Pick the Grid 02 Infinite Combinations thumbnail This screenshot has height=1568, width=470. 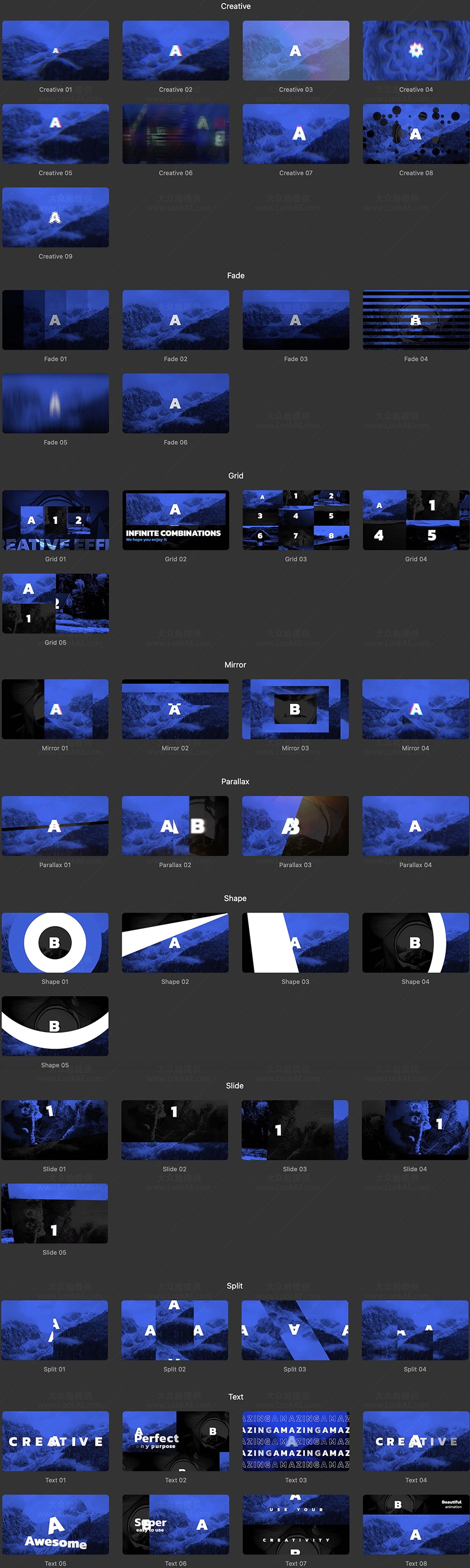click(x=175, y=520)
